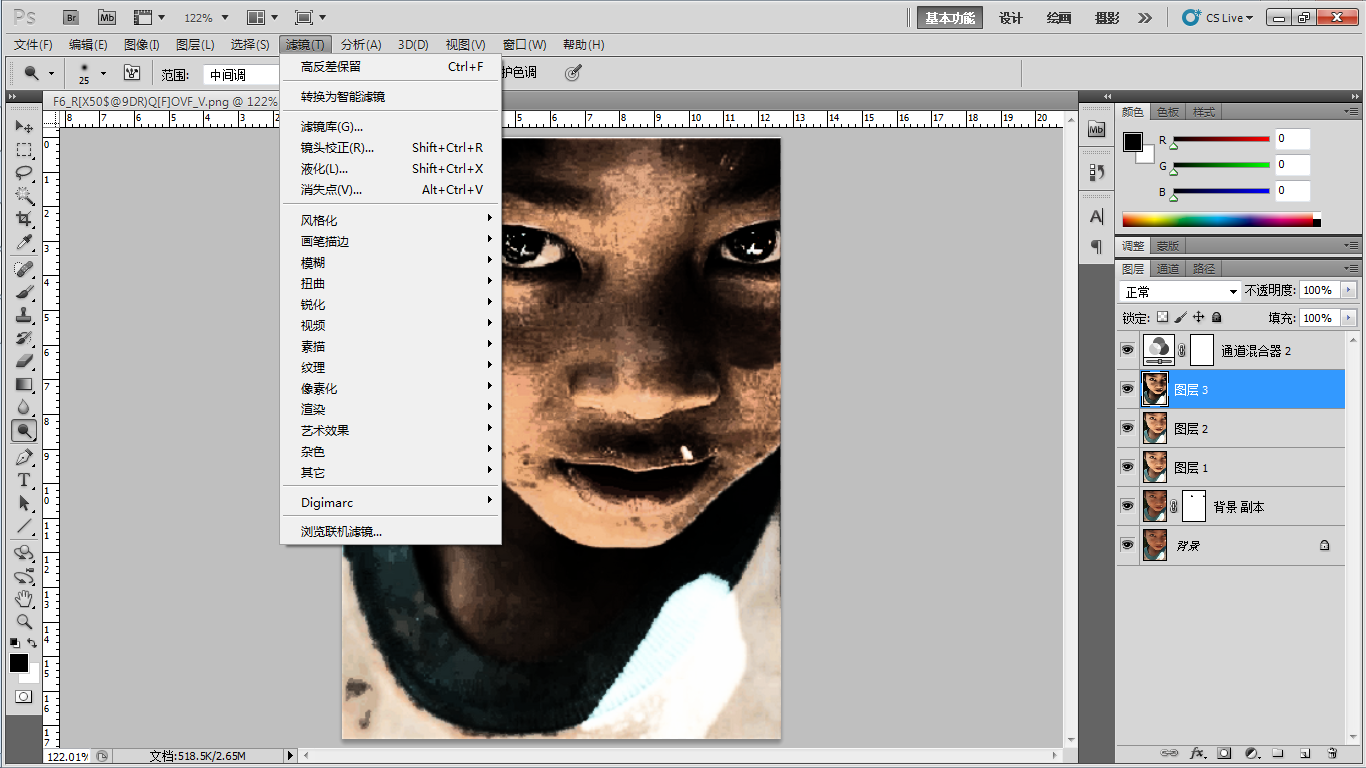Select the Blur tool
The height and width of the screenshot is (768, 1366).
24,407
